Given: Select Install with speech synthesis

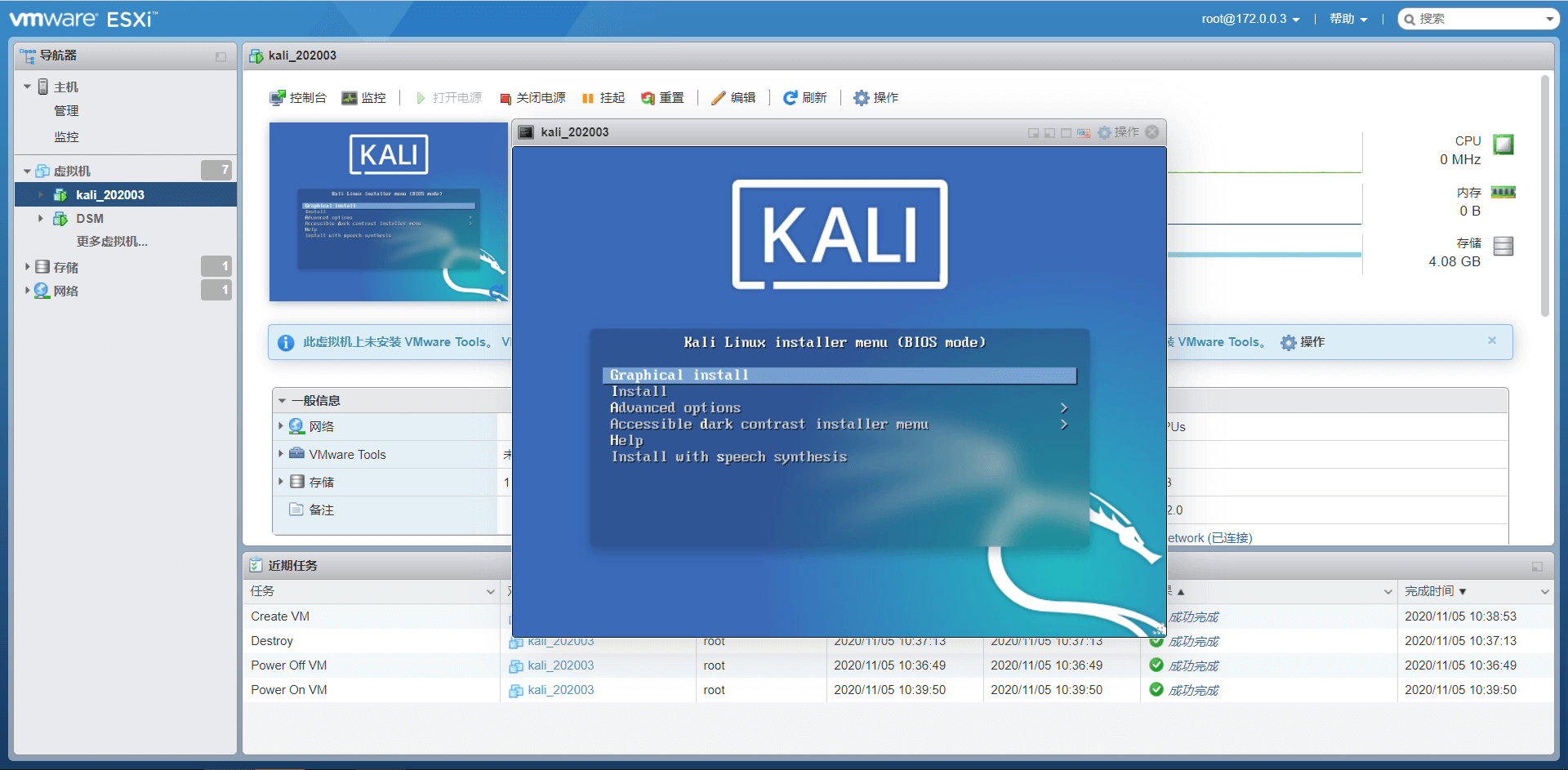Looking at the screenshot, I should point(729,457).
